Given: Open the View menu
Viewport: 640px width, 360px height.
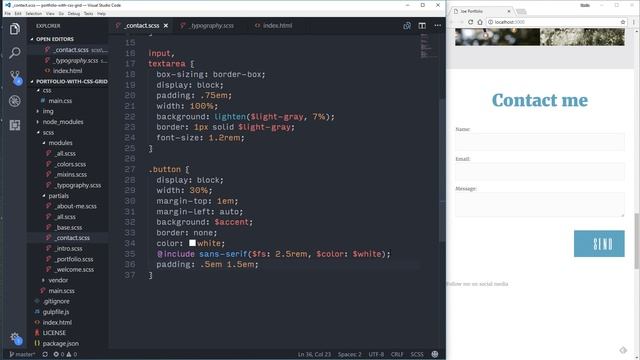Looking at the screenshot, I should pyautogui.click(x=50, y=13).
